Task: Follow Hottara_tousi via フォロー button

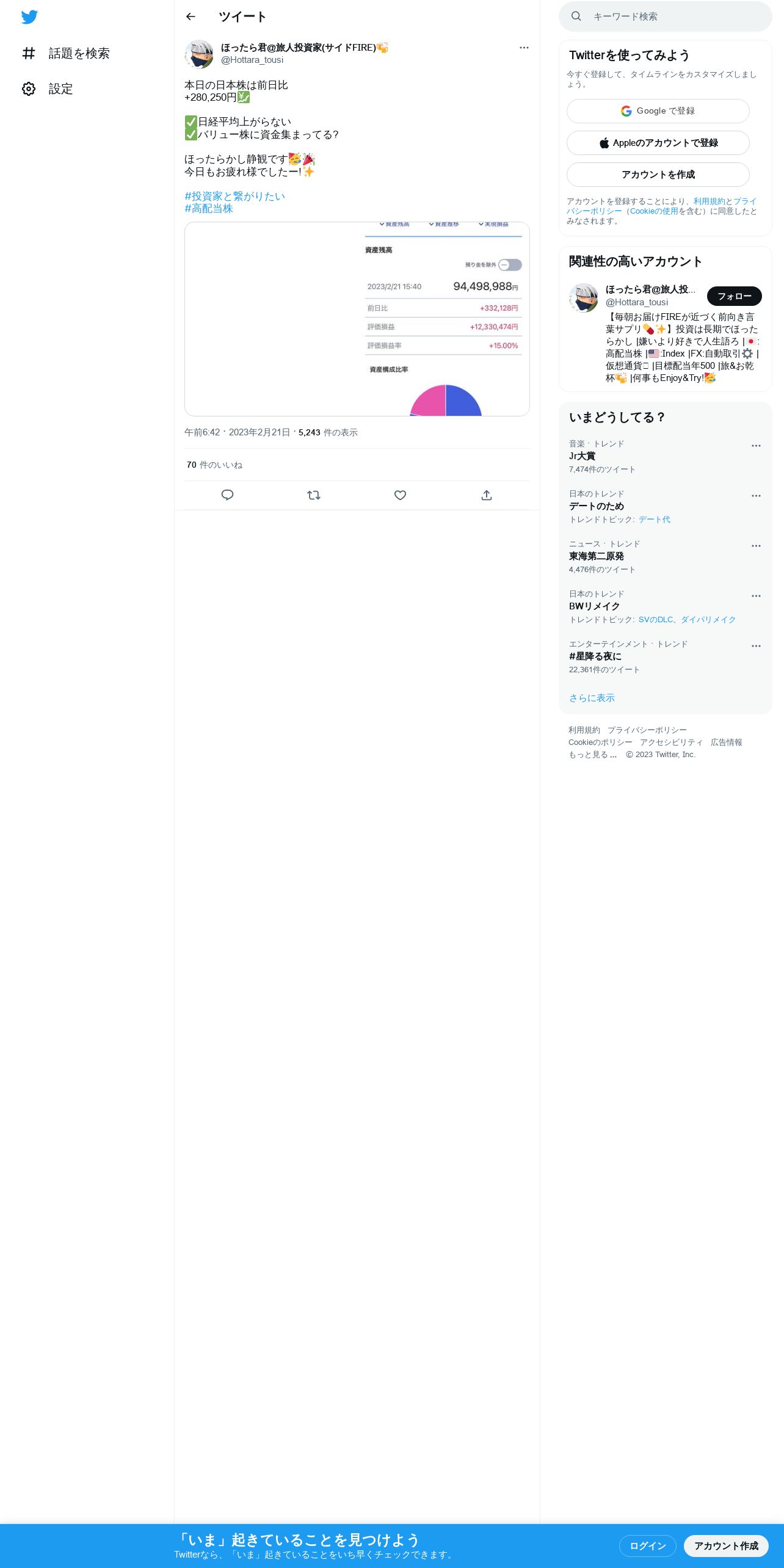Action: (x=735, y=296)
